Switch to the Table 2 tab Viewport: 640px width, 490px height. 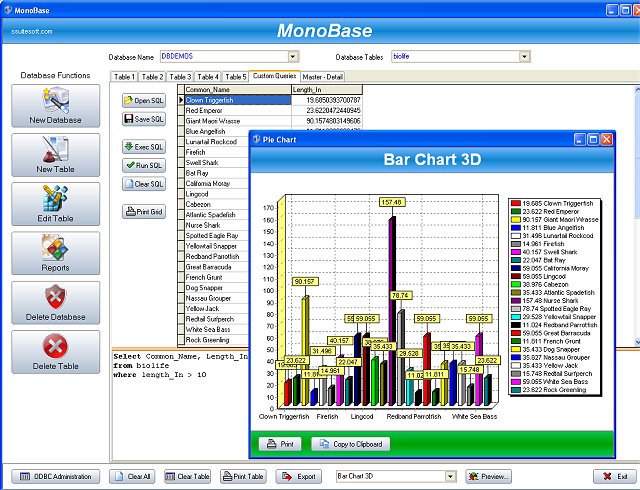(x=152, y=77)
